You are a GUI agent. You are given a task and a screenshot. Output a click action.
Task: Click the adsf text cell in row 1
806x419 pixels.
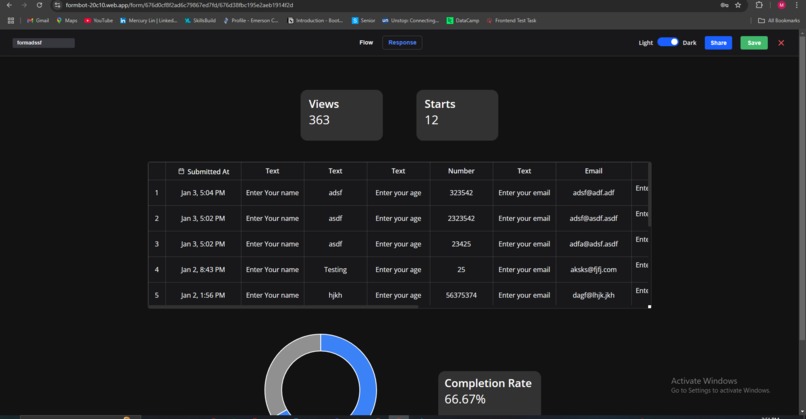335,193
